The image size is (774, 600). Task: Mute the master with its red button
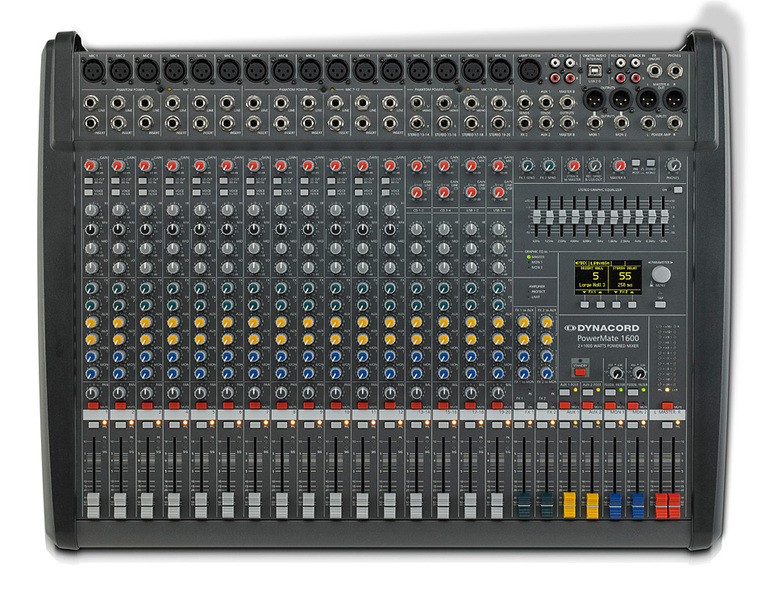click(667, 406)
